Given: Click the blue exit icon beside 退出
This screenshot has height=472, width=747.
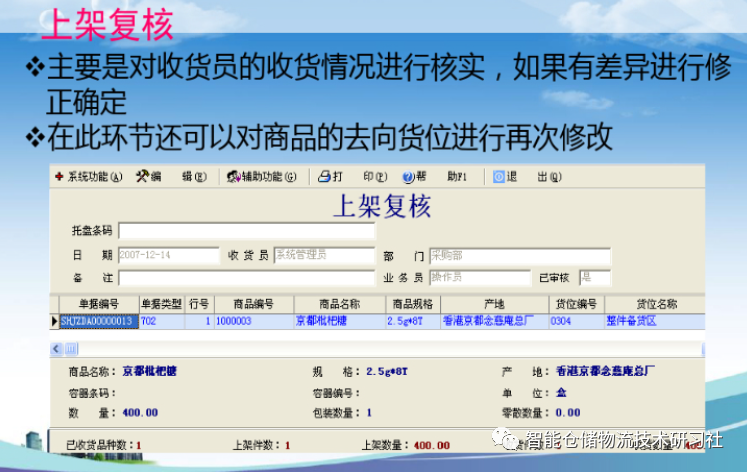Looking at the screenshot, I should (x=499, y=177).
